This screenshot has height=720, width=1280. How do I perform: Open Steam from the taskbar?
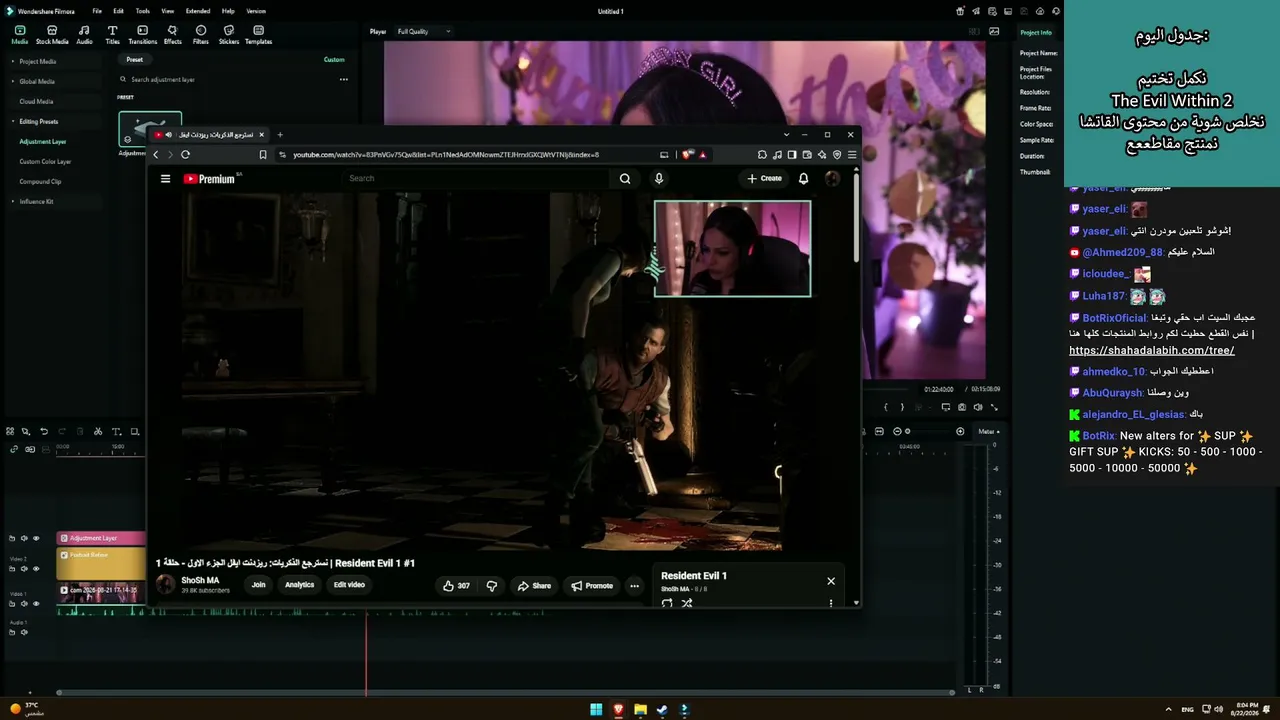coord(662,710)
